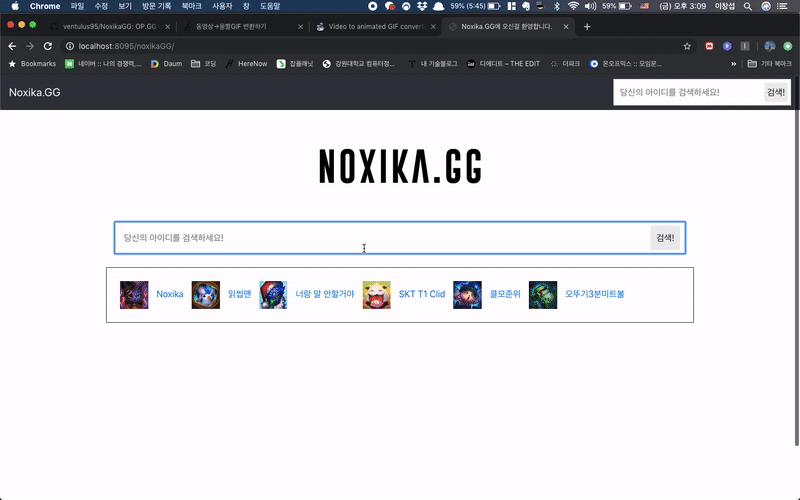Open the 북마크 menu
800x500 pixels.
point(192,6)
